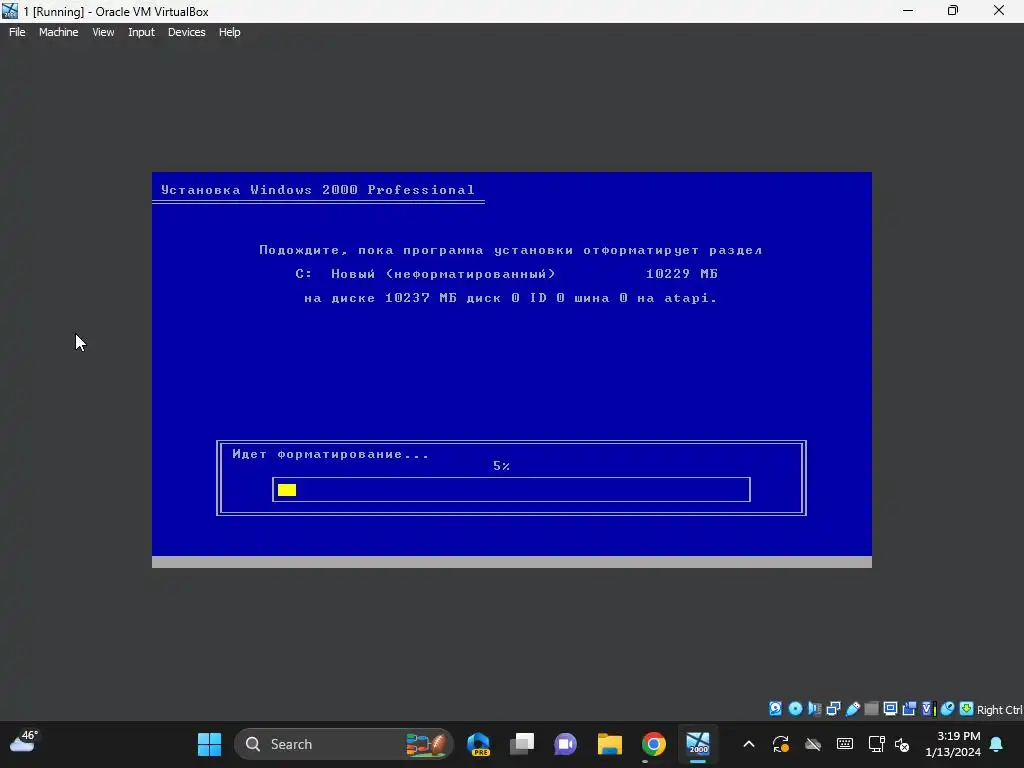The image size is (1024, 768).
Task: Open the notification bell icon
Action: [x=997, y=744]
